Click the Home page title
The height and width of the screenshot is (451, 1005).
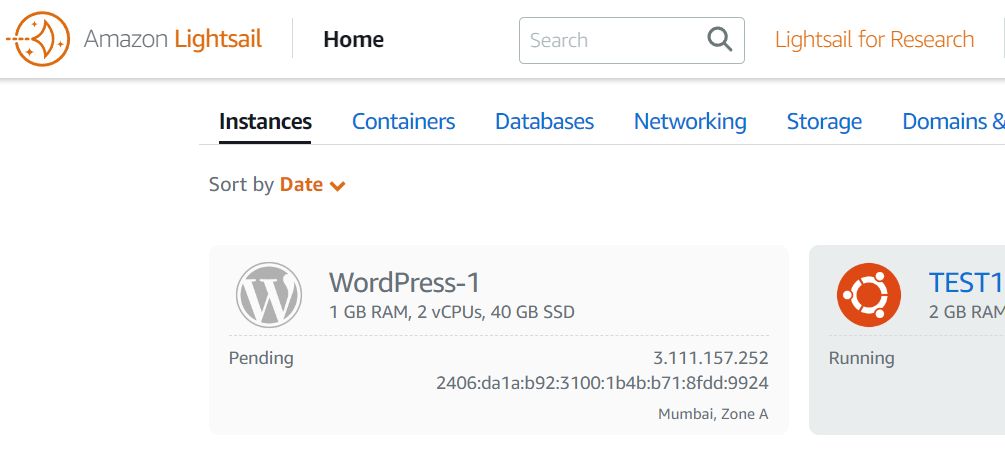[353, 40]
